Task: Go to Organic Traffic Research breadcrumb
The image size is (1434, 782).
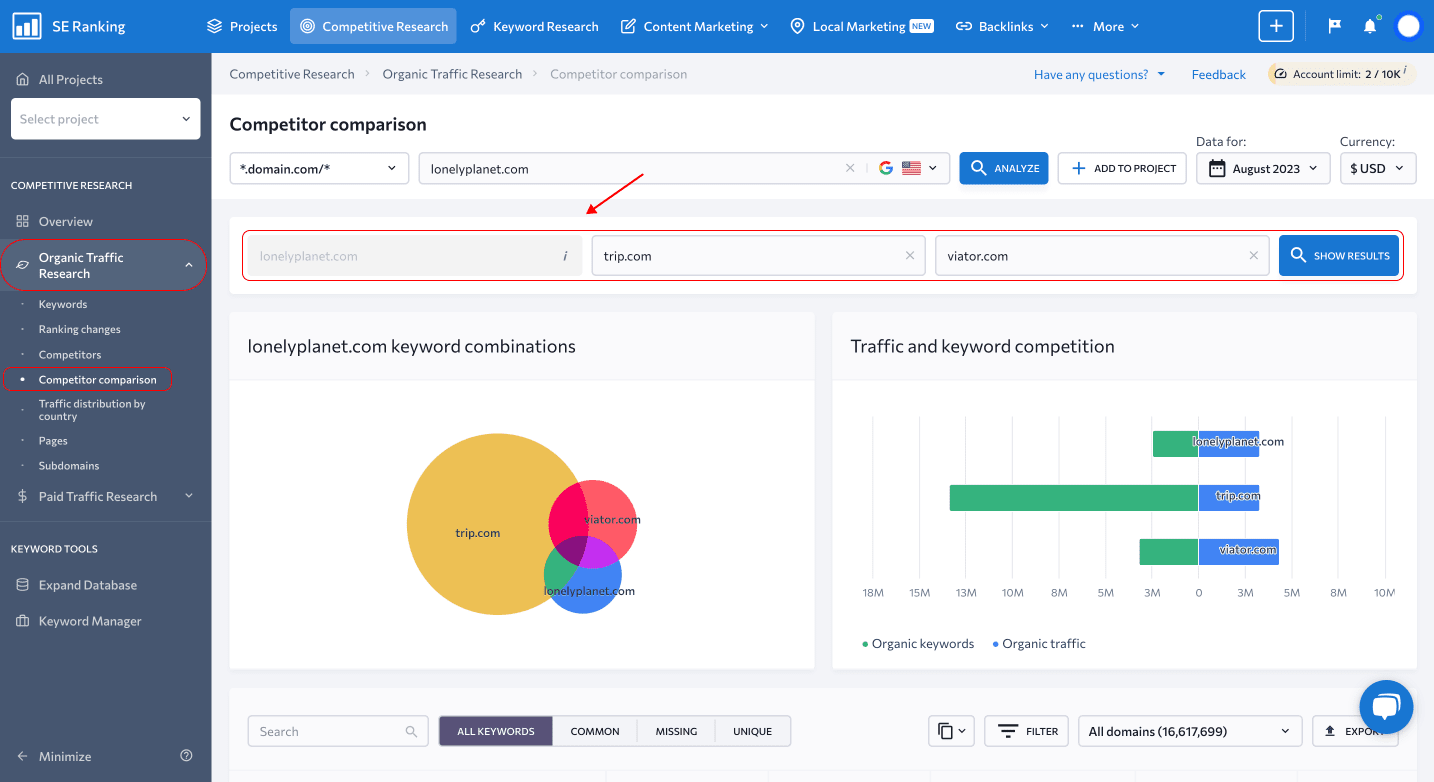Action: tap(452, 74)
